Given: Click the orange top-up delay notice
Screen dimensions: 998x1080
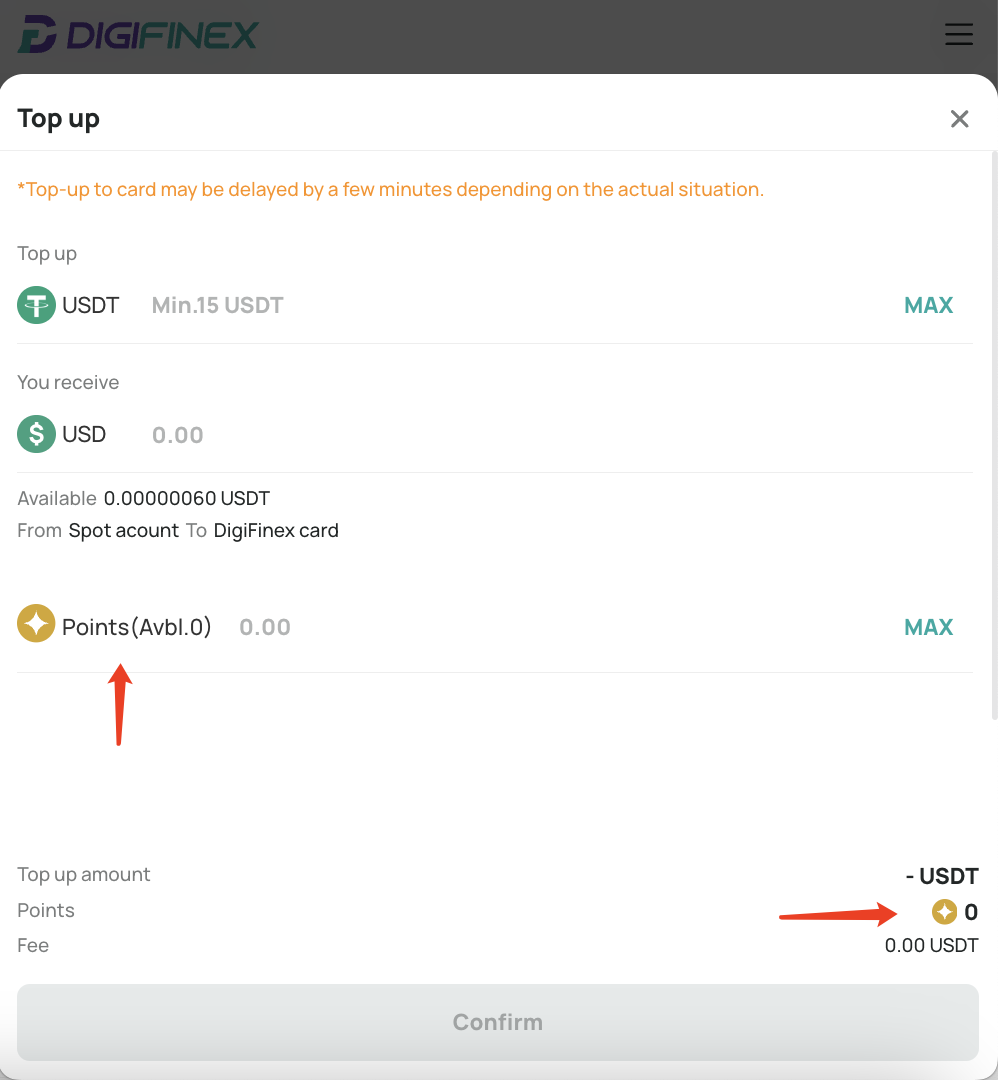Looking at the screenshot, I should click(x=391, y=189).
